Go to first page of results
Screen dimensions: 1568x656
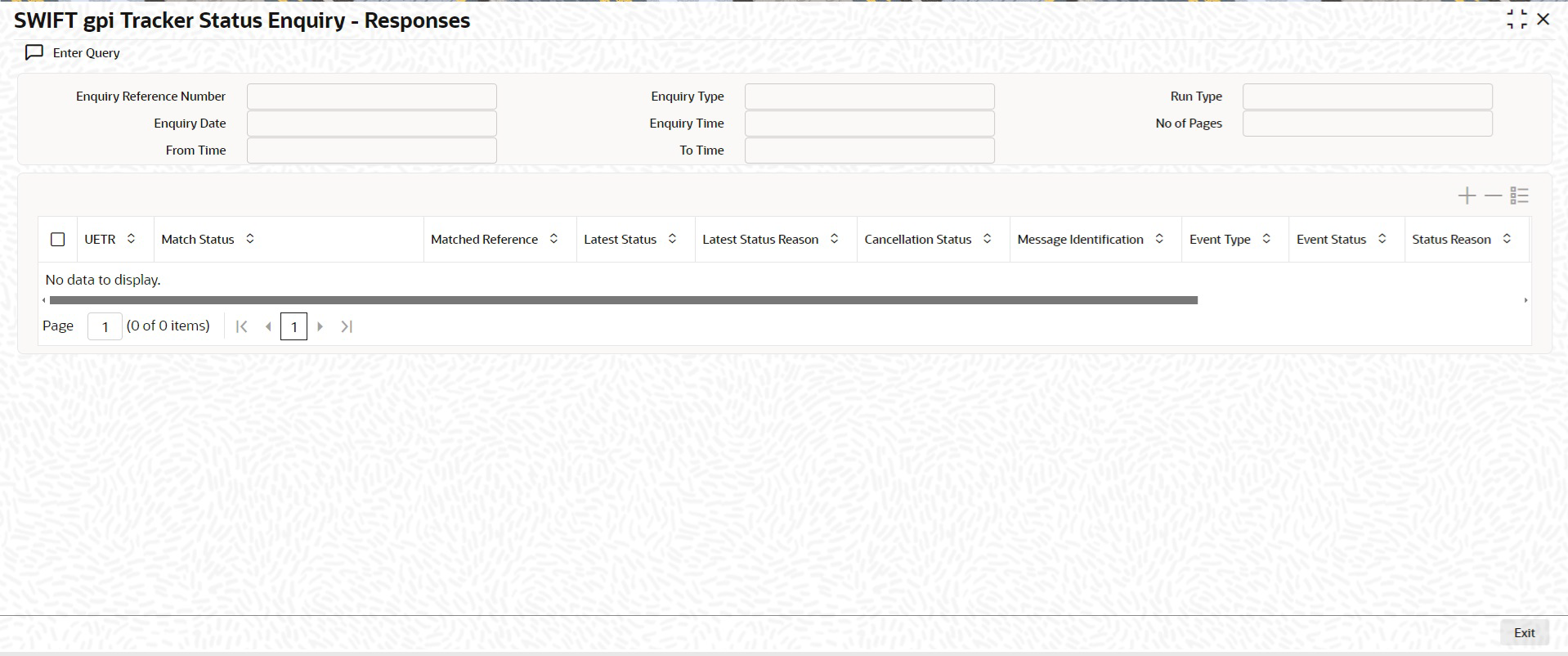coord(241,326)
